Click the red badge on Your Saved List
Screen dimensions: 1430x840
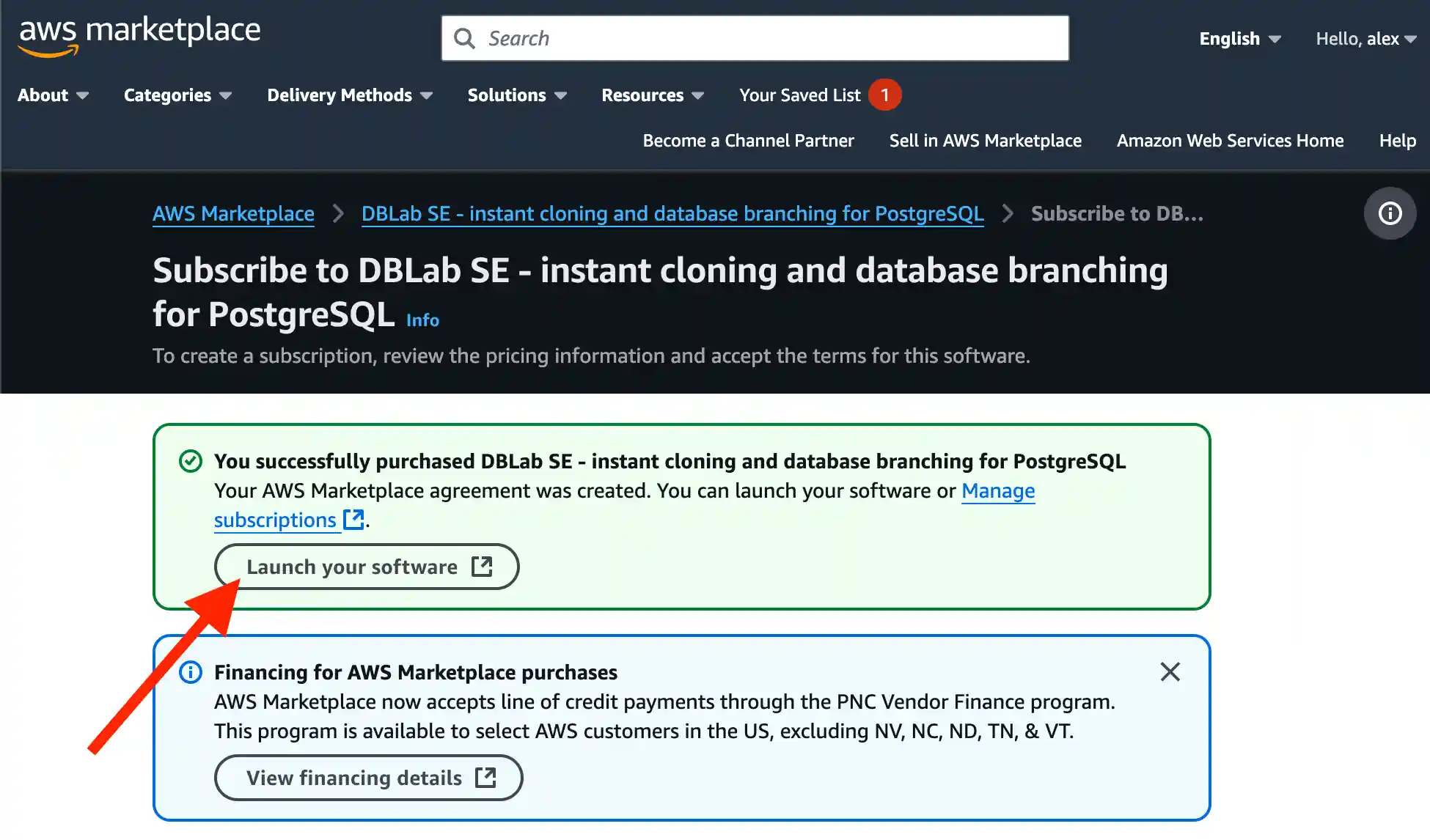[886, 94]
